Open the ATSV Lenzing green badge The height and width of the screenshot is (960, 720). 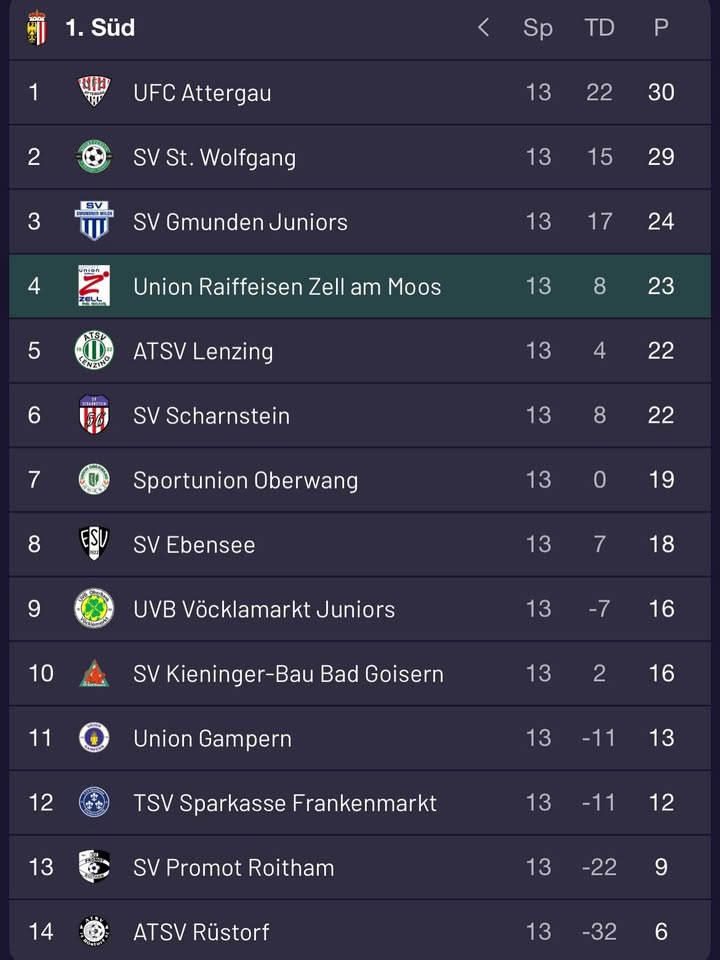[94, 350]
